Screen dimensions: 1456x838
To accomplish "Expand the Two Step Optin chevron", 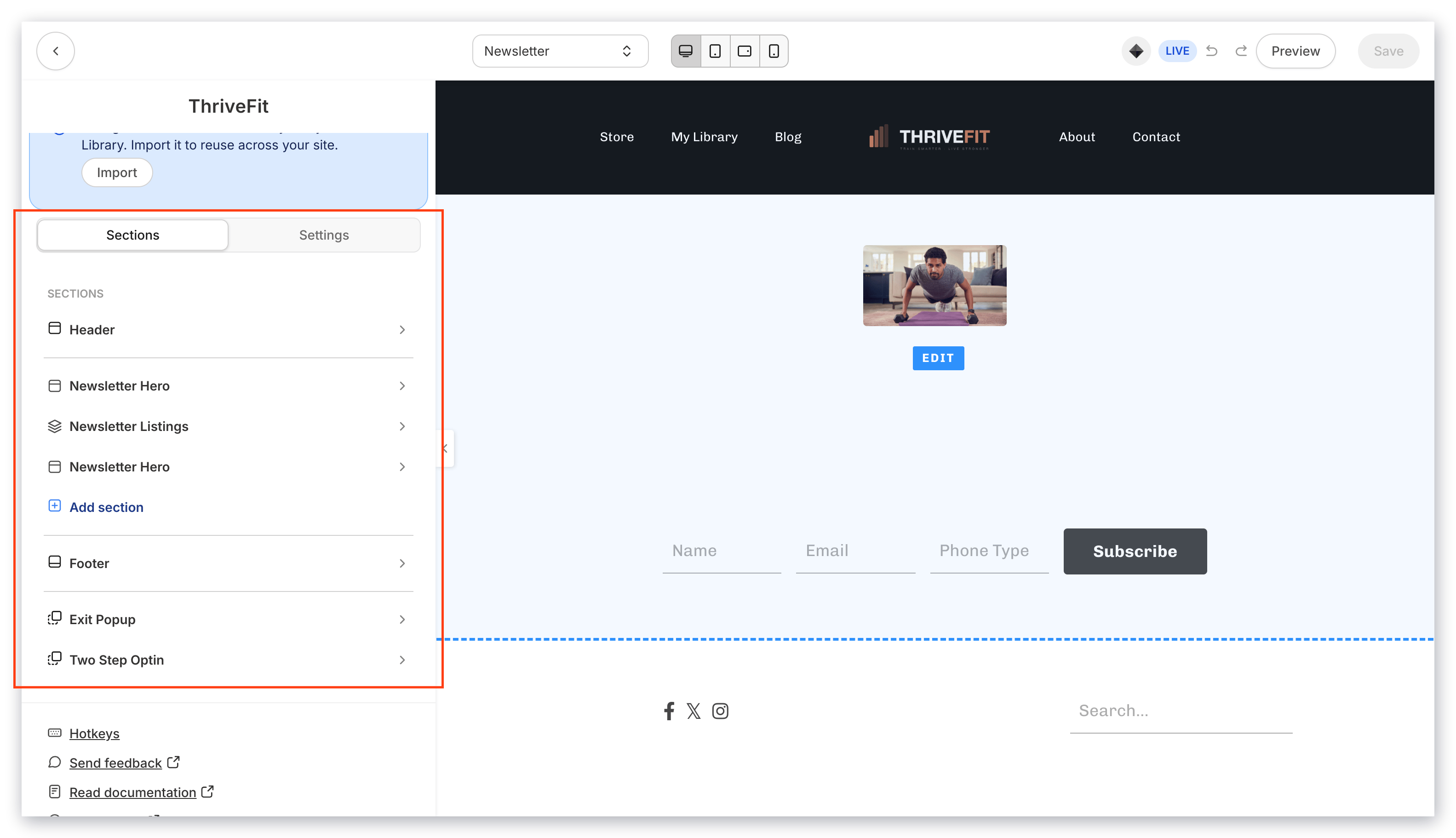I will tap(402, 660).
